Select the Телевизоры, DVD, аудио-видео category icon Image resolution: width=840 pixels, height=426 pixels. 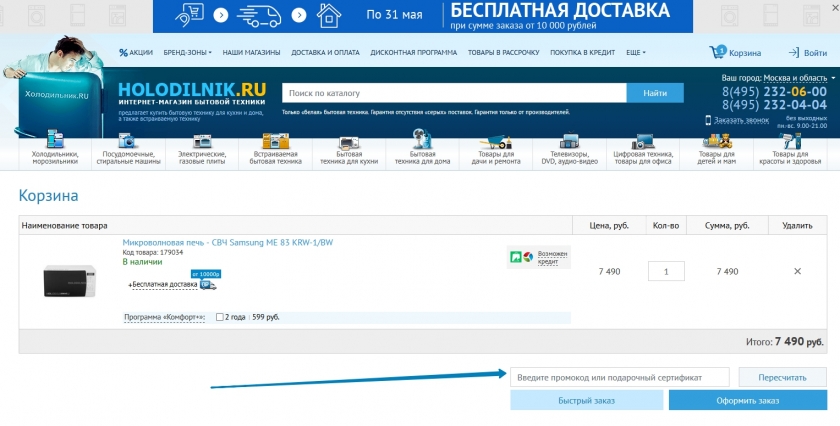(x=570, y=142)
